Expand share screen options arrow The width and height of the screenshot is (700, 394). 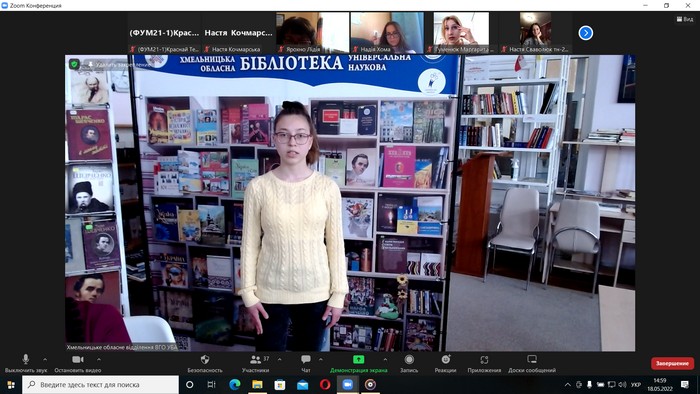385,359
